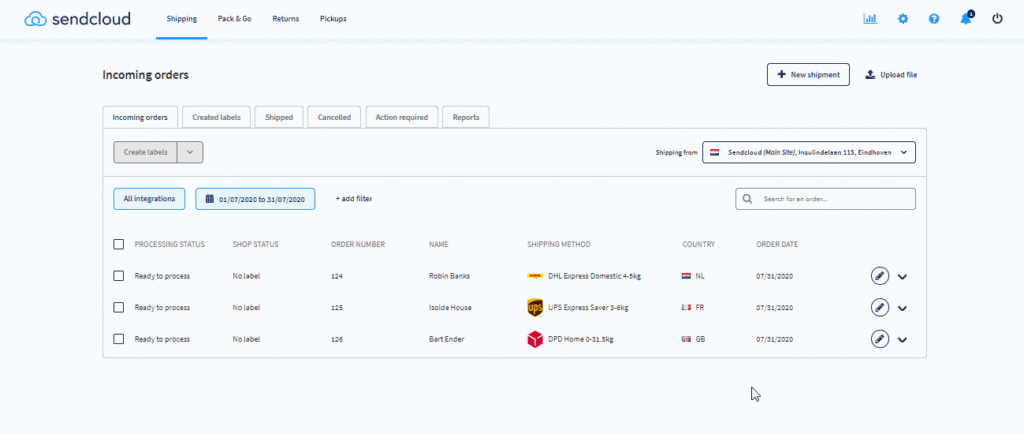Select the Robin Banks order checkbox
Viewport: 1024px width, 434px height.
click(118, 276)
